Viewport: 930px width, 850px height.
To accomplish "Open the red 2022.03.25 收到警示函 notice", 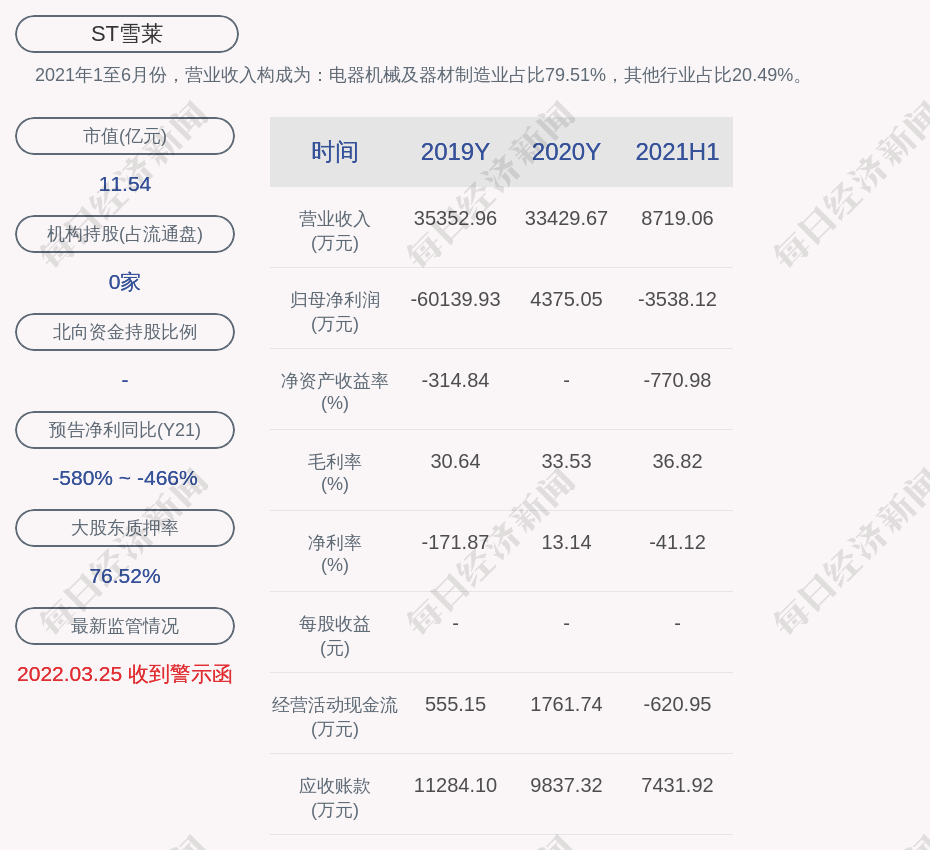I will (x=125, y=674).
